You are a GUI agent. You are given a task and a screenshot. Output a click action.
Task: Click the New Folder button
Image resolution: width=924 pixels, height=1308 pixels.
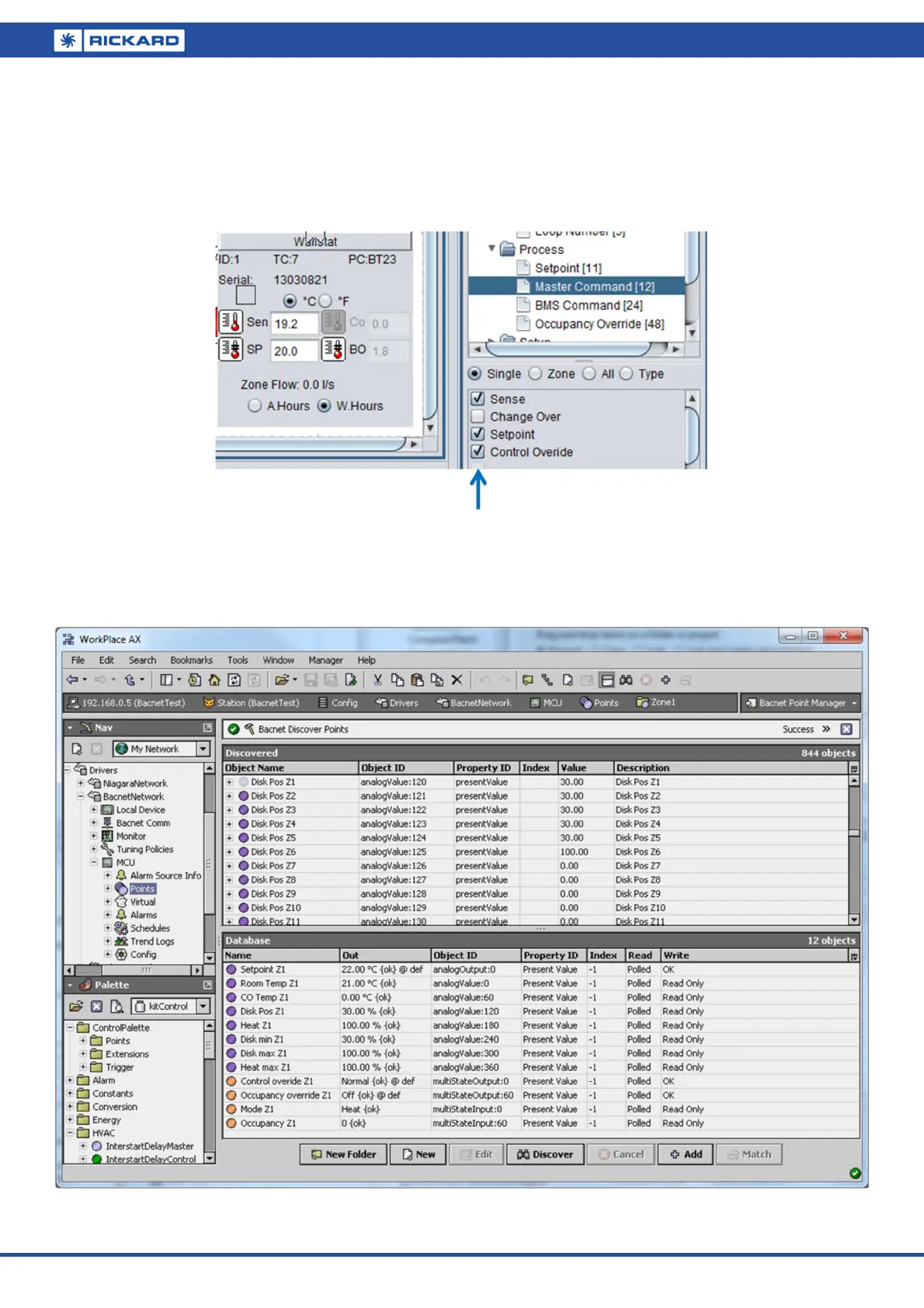click(344, 1154)
